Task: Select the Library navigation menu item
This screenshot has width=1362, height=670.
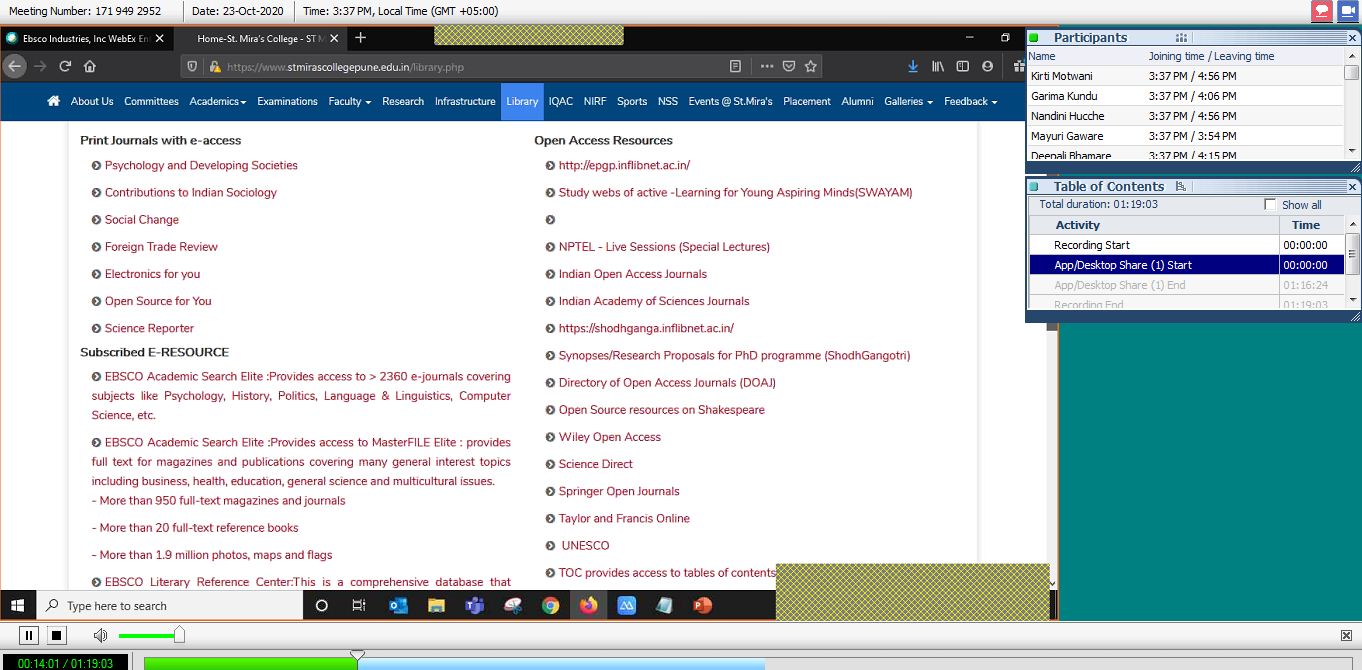Action: (x=521, y=101)
